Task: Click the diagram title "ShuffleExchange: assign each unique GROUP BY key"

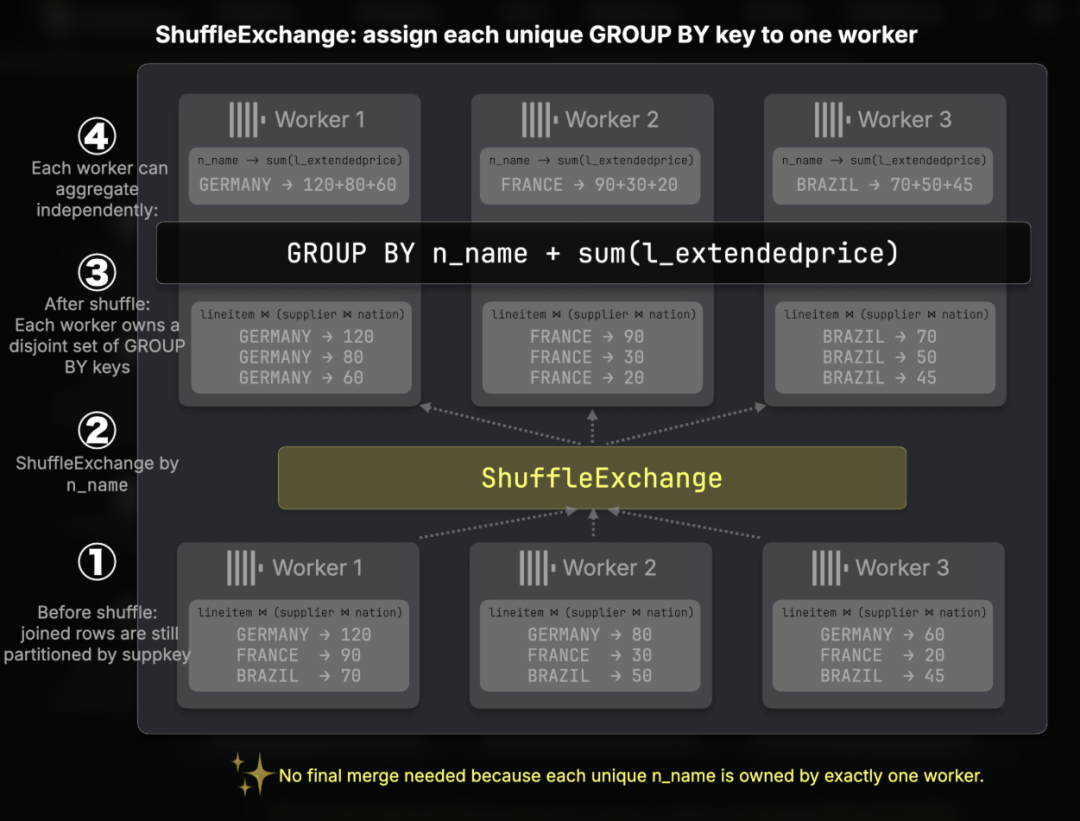Action: click(x=536, y=34)
